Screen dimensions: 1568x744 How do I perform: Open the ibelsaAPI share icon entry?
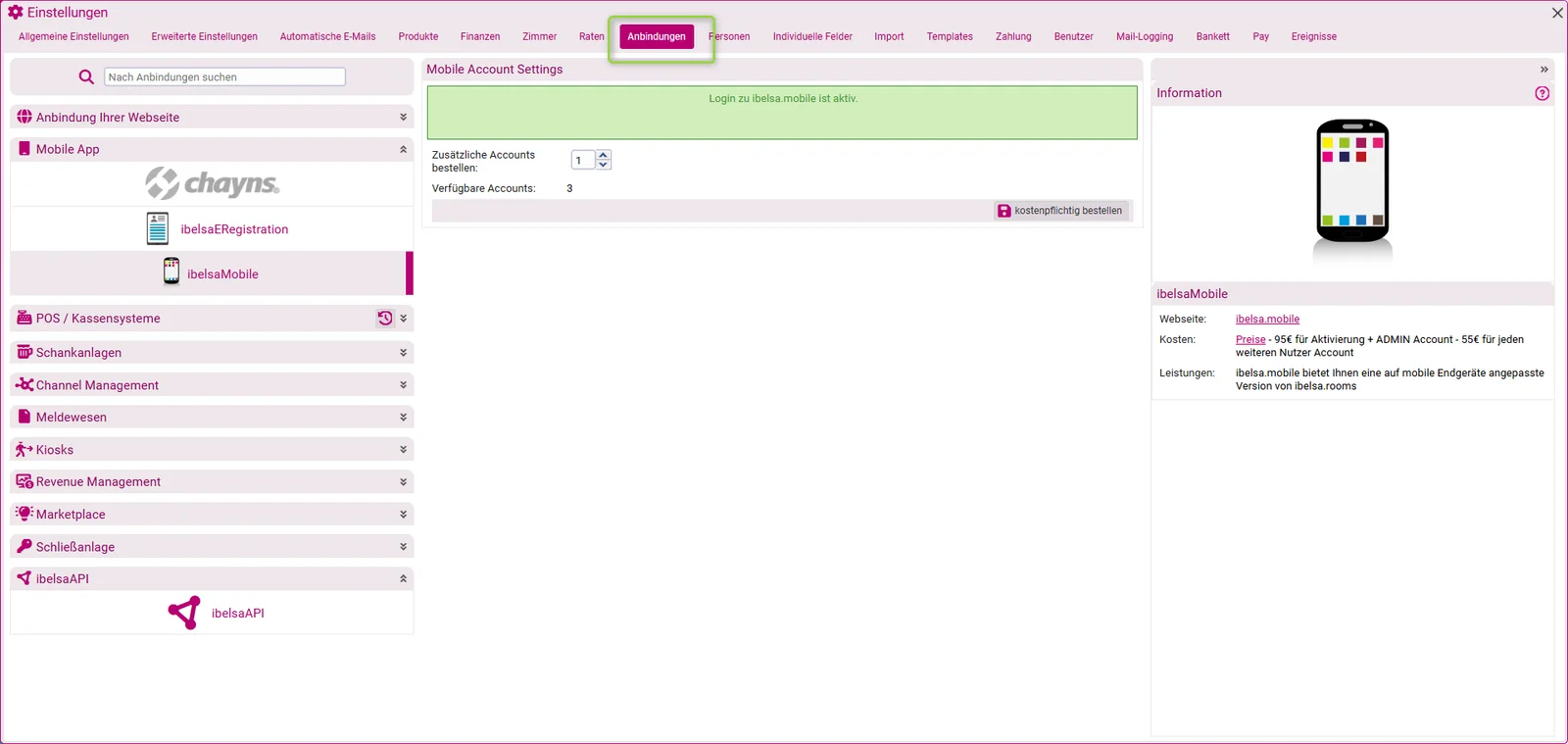click(184, 613)
